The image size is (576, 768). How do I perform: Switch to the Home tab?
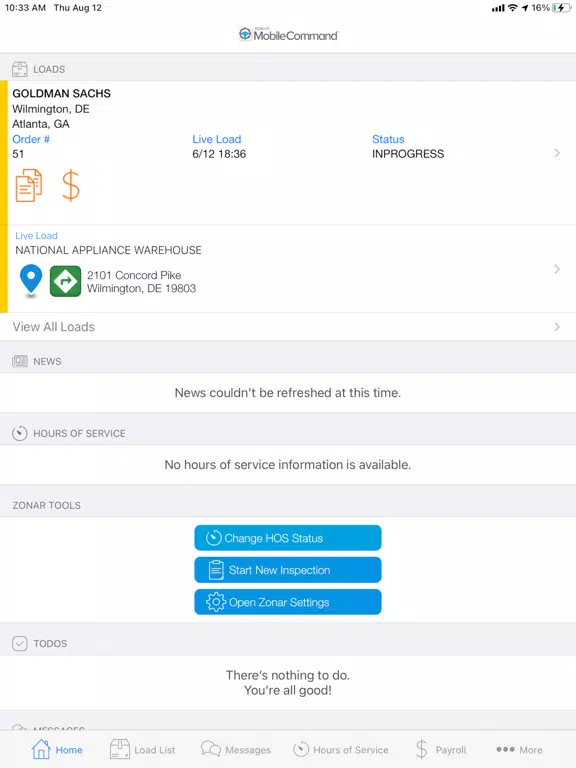pyautogui.click(x=57, y=749)
